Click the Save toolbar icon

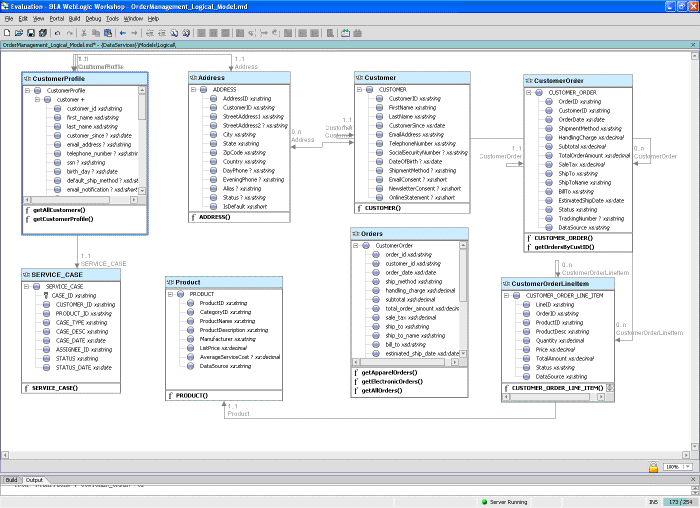pyautogui.click(x=31, y=33)
